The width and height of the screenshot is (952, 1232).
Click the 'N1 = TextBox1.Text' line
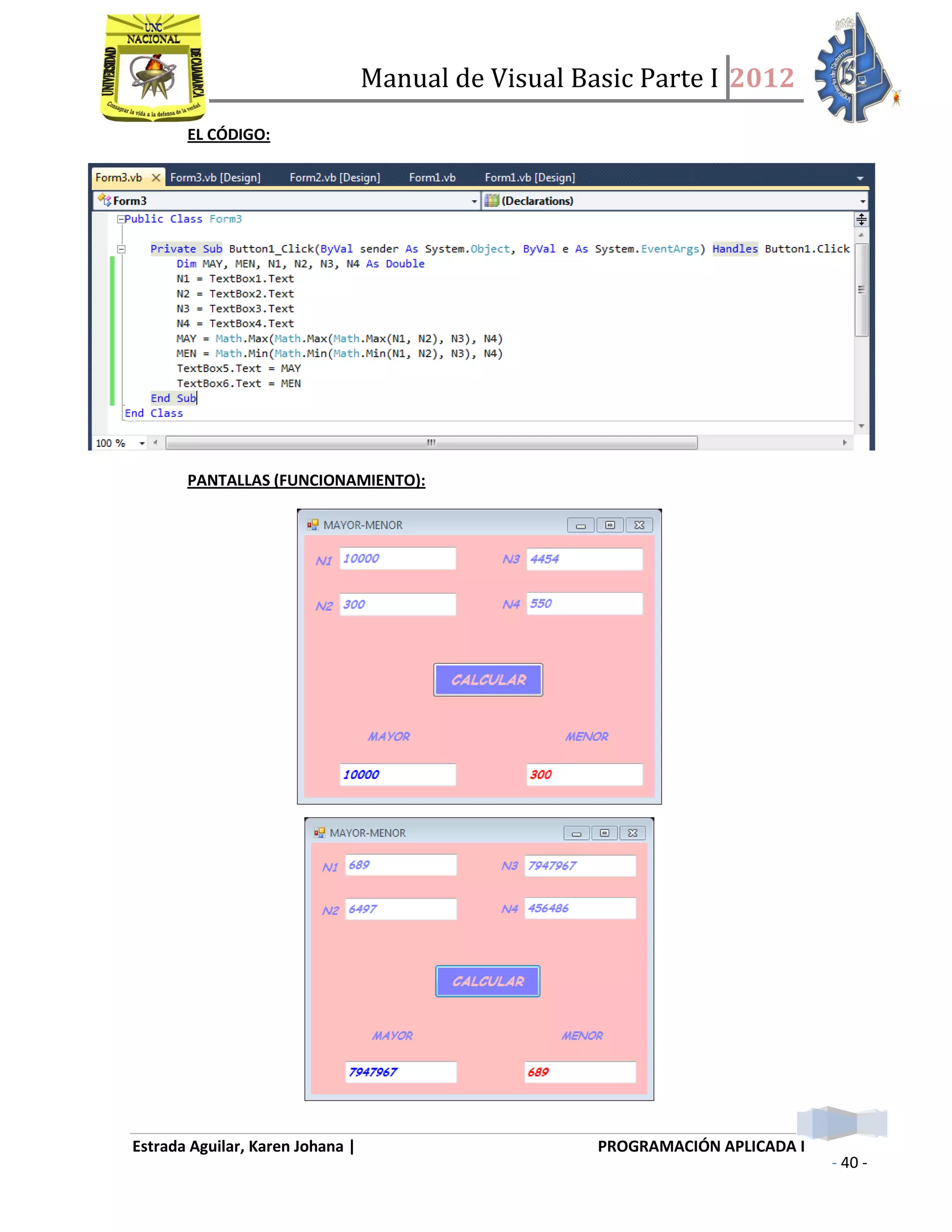click(235, 278)
